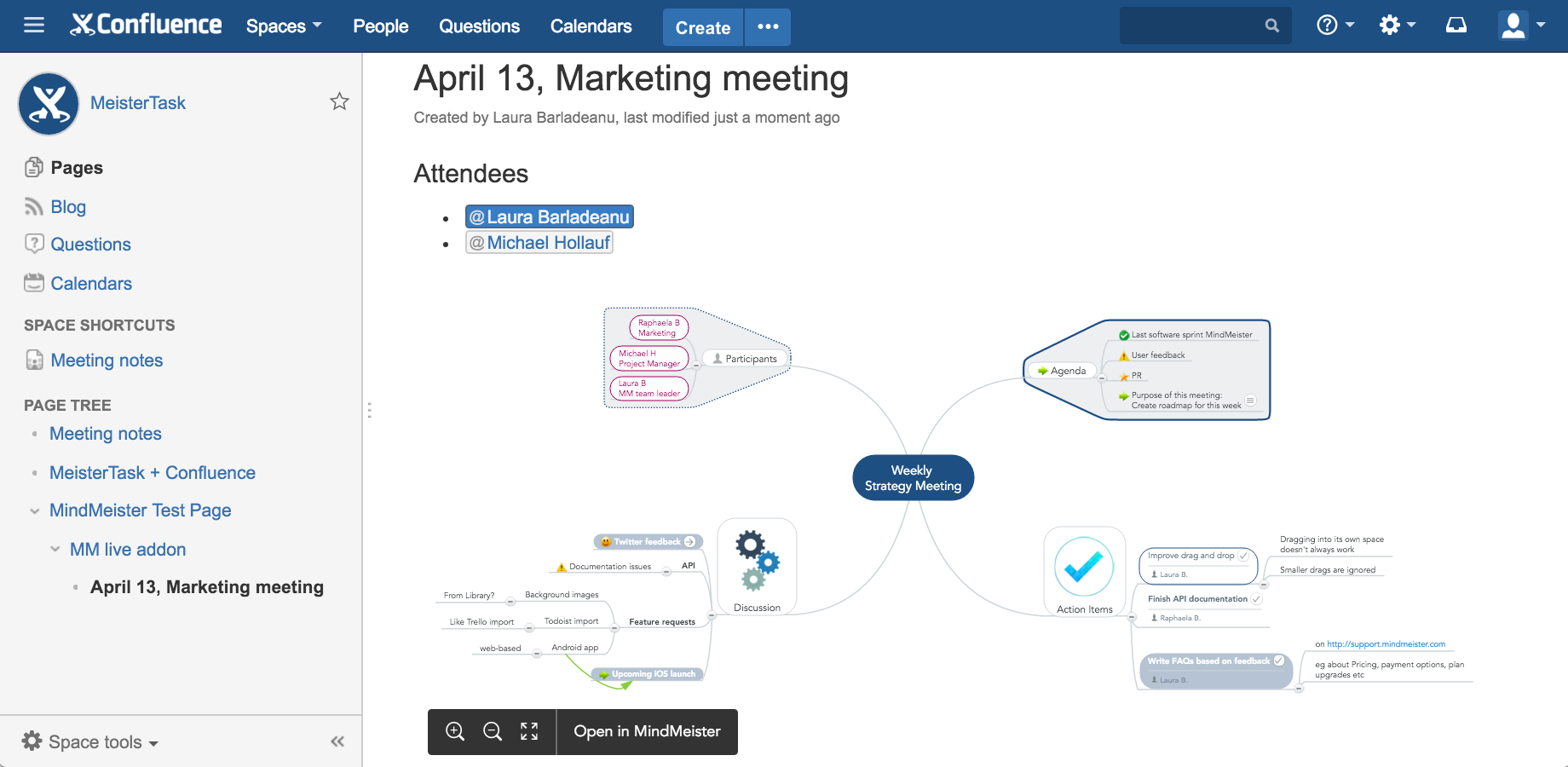Select April 13, Marketing meeting tree item

pos(207,587)
